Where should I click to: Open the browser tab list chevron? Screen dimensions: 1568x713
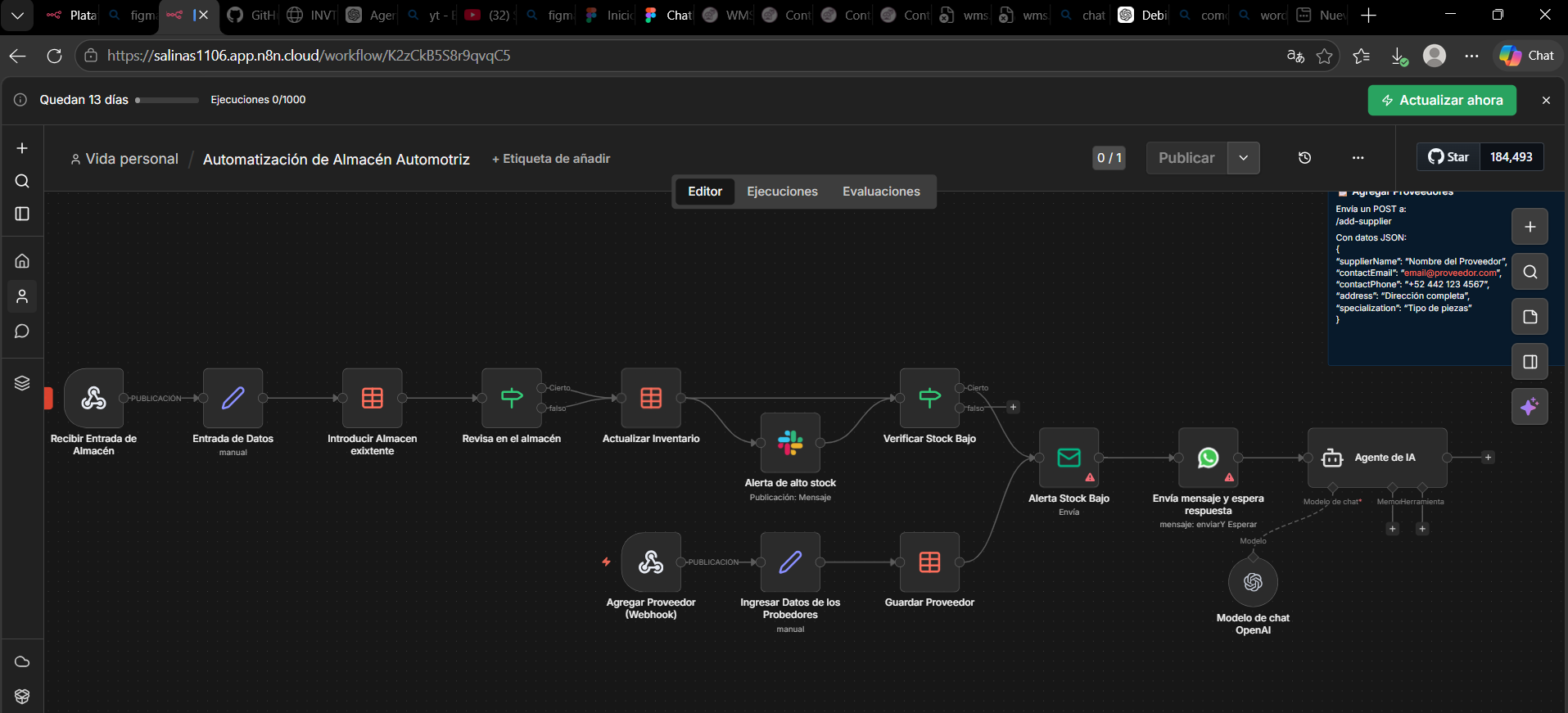[17, 15]
